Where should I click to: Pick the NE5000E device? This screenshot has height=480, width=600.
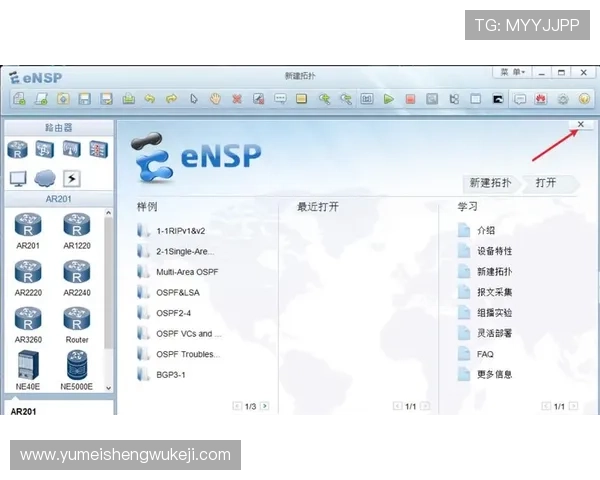tap(77, 371)
